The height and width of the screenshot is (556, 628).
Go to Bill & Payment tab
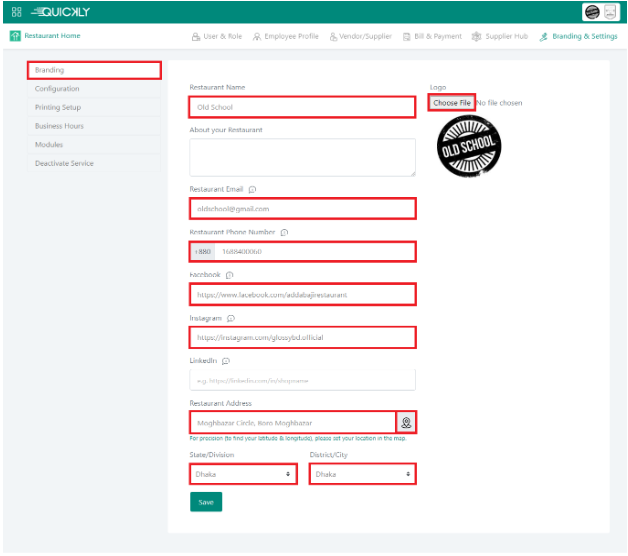click(x=432, y=36)
